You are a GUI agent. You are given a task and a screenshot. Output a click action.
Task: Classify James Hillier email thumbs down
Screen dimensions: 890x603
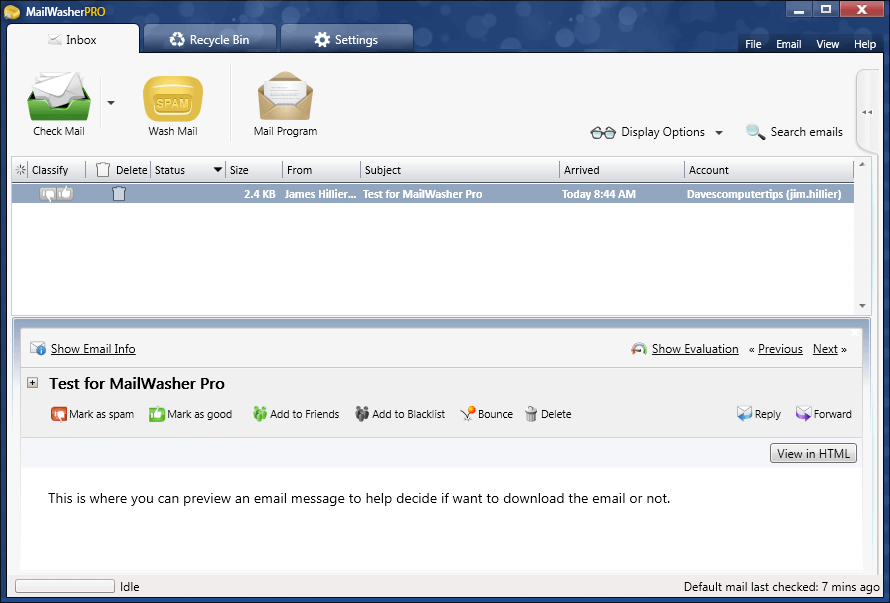pos(48,194)
